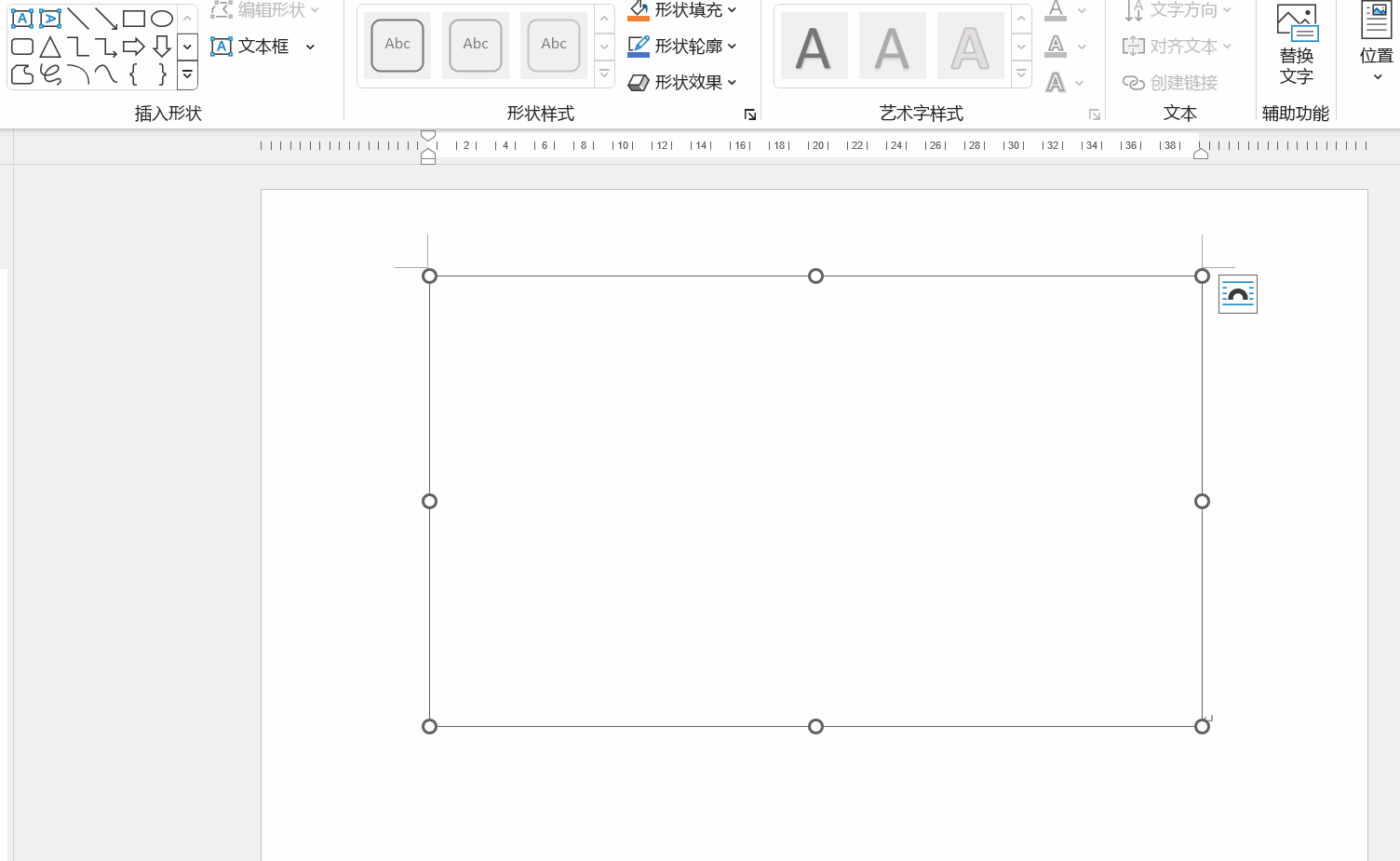
Task: Choose the straight arrow line shape
Action: pos(106,19)
